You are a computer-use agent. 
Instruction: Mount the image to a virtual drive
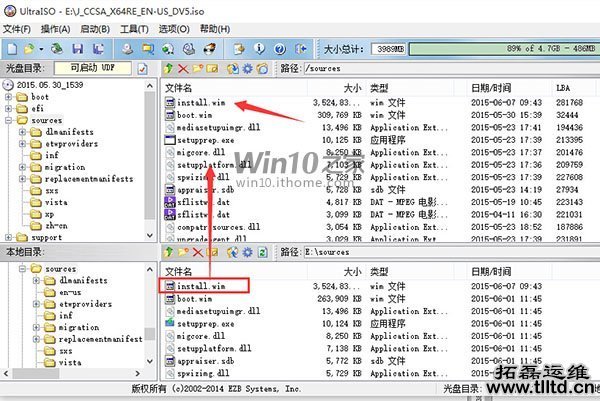pos(189,49)
